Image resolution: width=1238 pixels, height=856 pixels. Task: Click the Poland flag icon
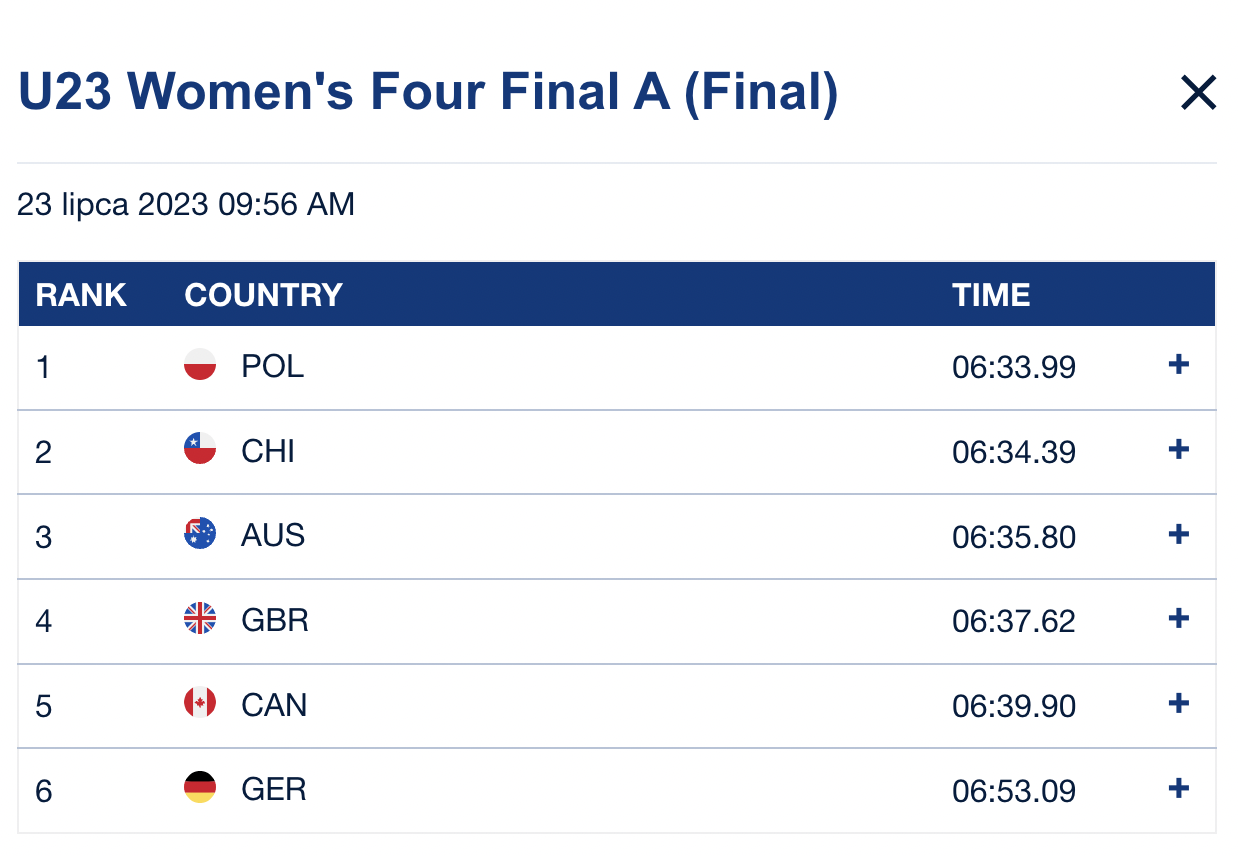coord(200,365)
